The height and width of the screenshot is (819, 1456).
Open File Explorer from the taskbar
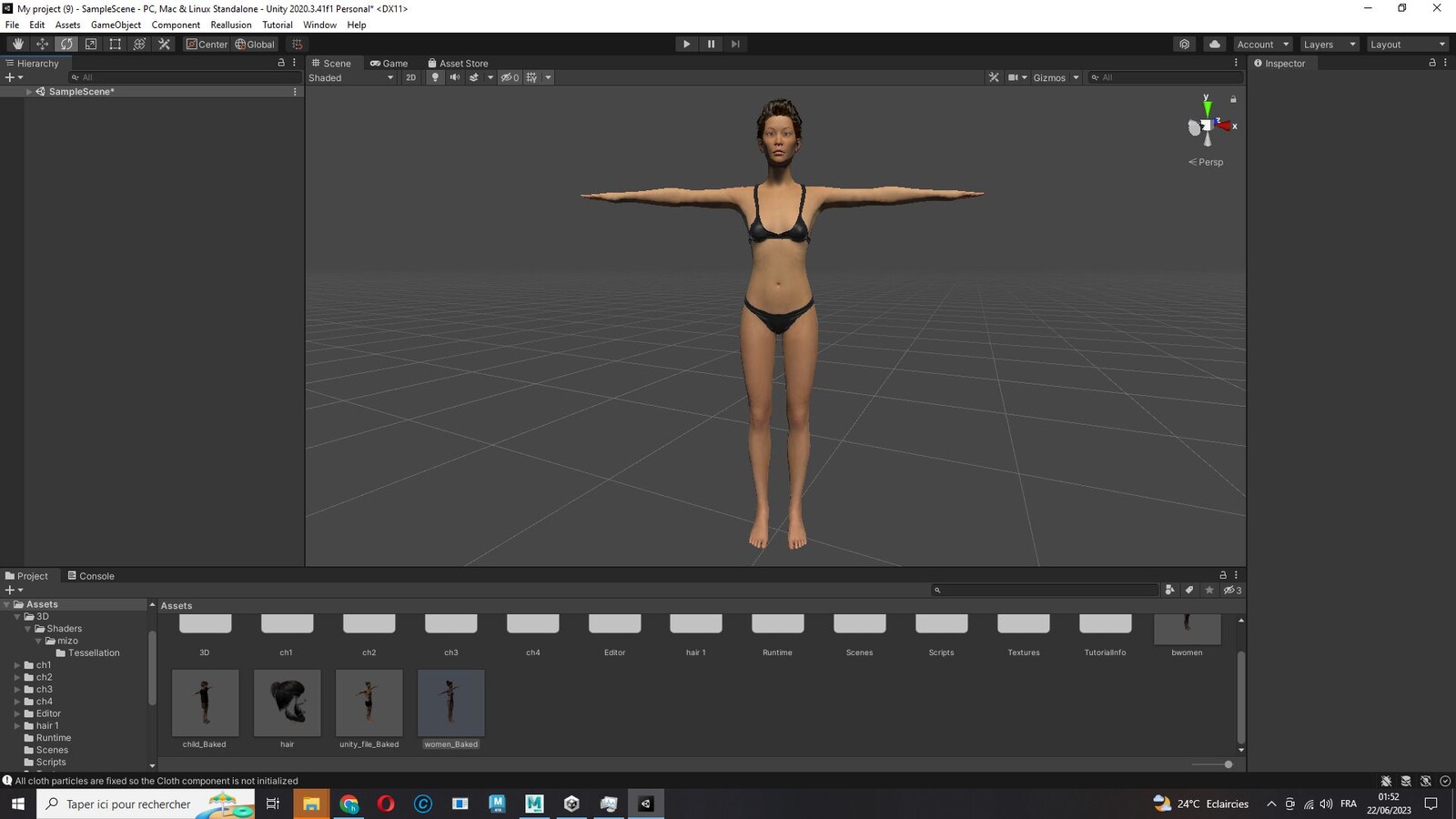coord(311,804)
